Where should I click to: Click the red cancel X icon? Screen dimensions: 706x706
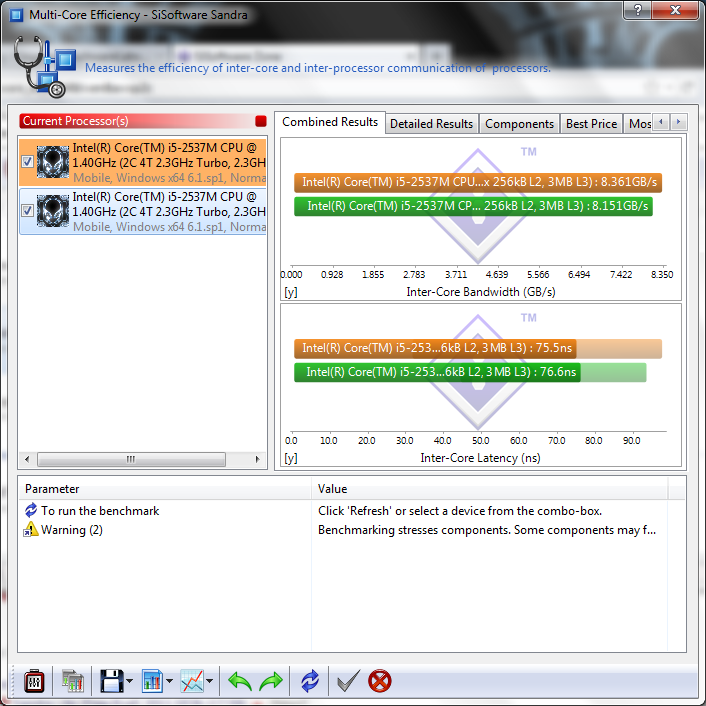click(380, 681)
